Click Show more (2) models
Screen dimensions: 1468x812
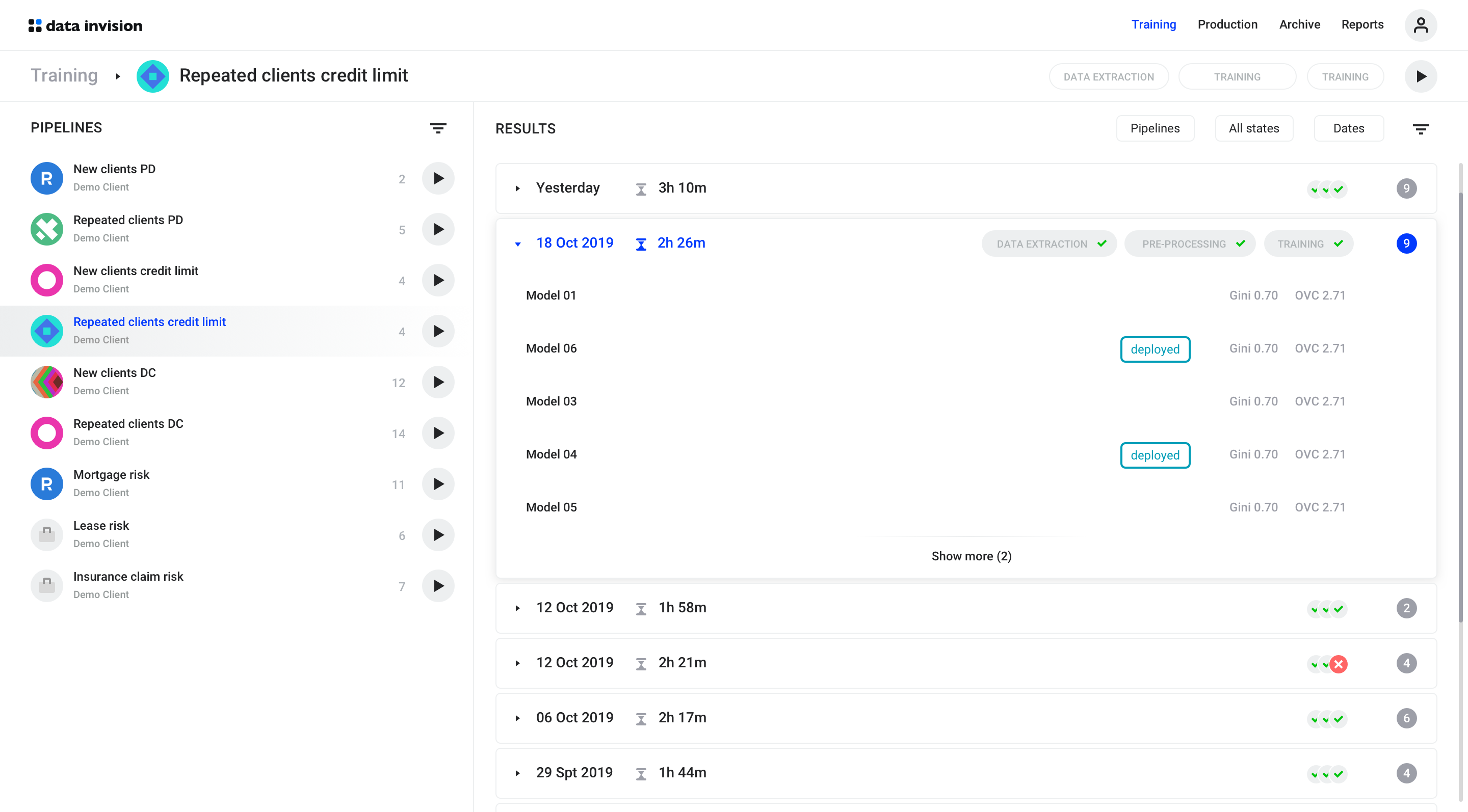971,556
